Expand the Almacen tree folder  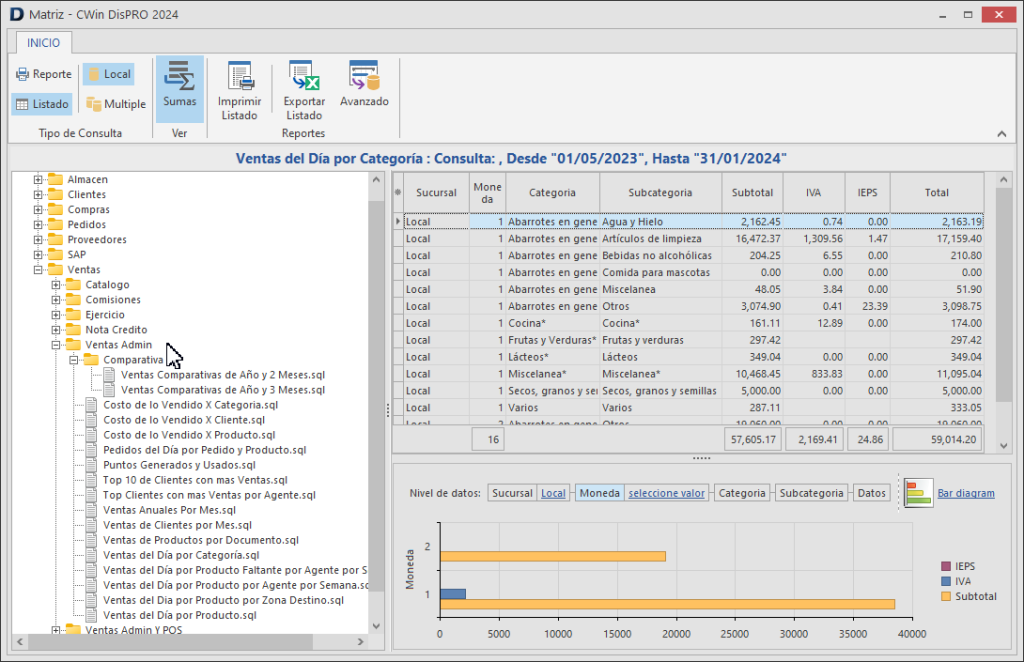pos(39,180)
